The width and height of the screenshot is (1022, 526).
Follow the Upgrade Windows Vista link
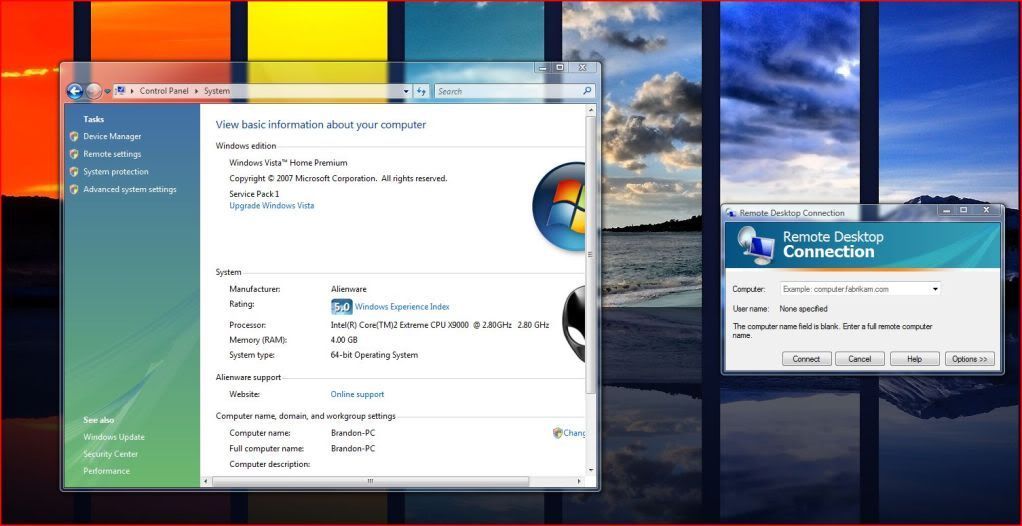point(272,205)
